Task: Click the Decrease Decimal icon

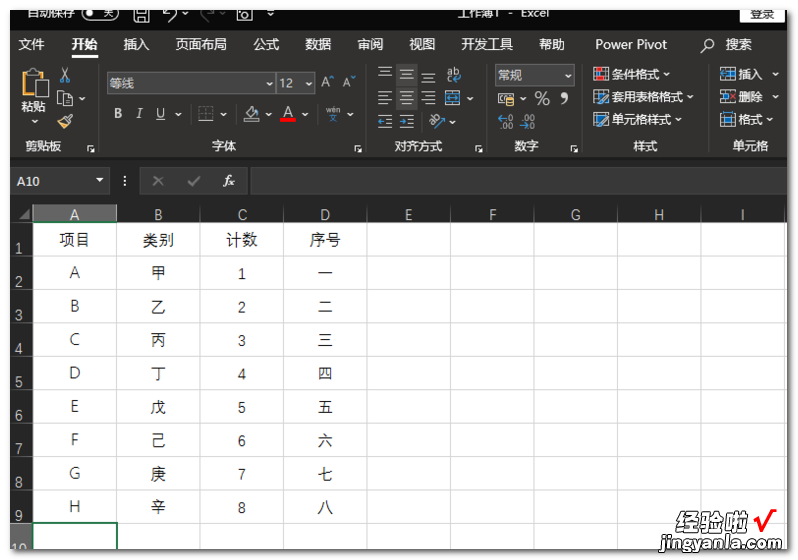Action: (528, 121)
